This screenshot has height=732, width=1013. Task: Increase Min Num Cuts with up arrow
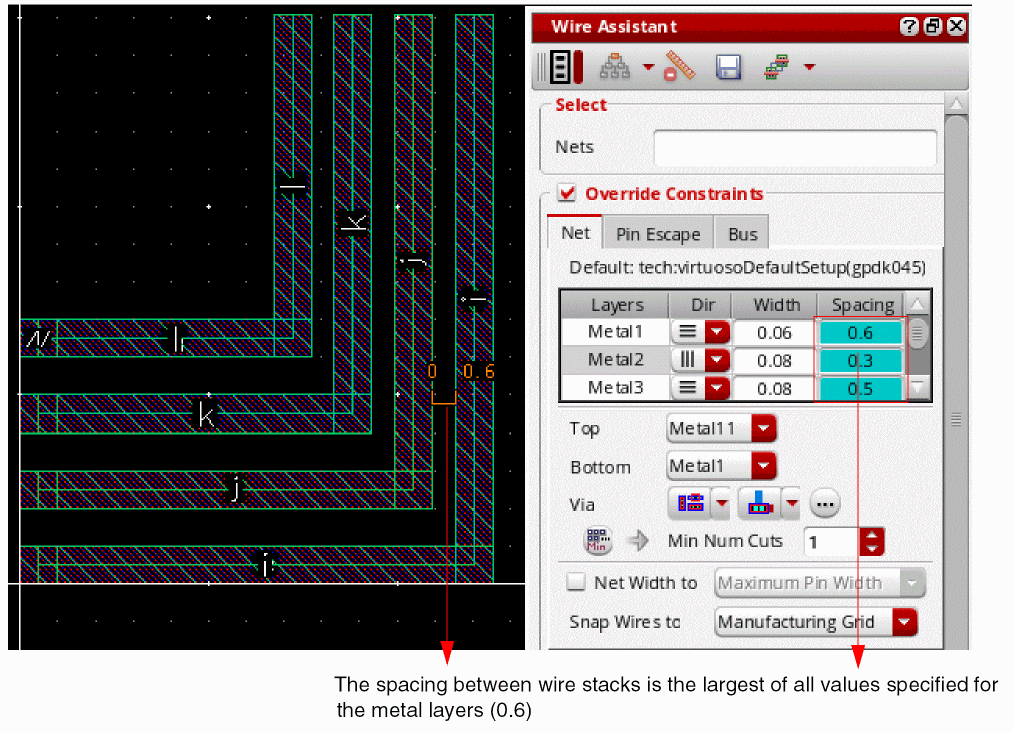click(872, 535)
